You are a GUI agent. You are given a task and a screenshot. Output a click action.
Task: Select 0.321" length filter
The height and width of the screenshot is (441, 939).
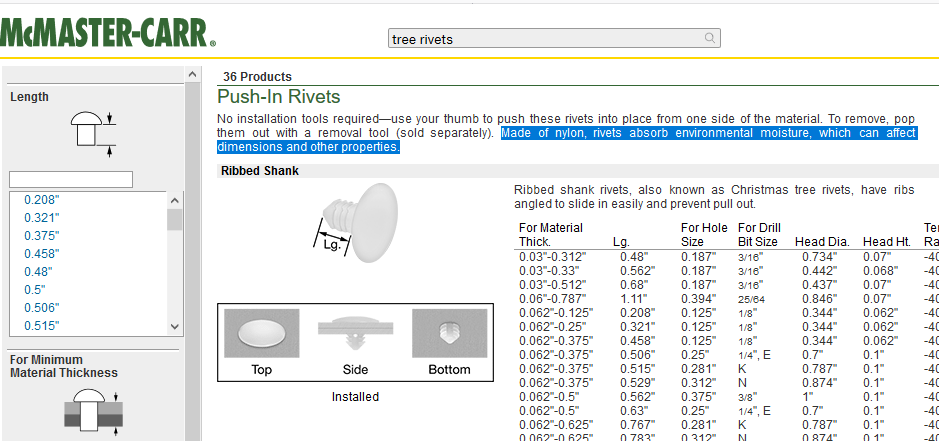click(x=42, y=218)
